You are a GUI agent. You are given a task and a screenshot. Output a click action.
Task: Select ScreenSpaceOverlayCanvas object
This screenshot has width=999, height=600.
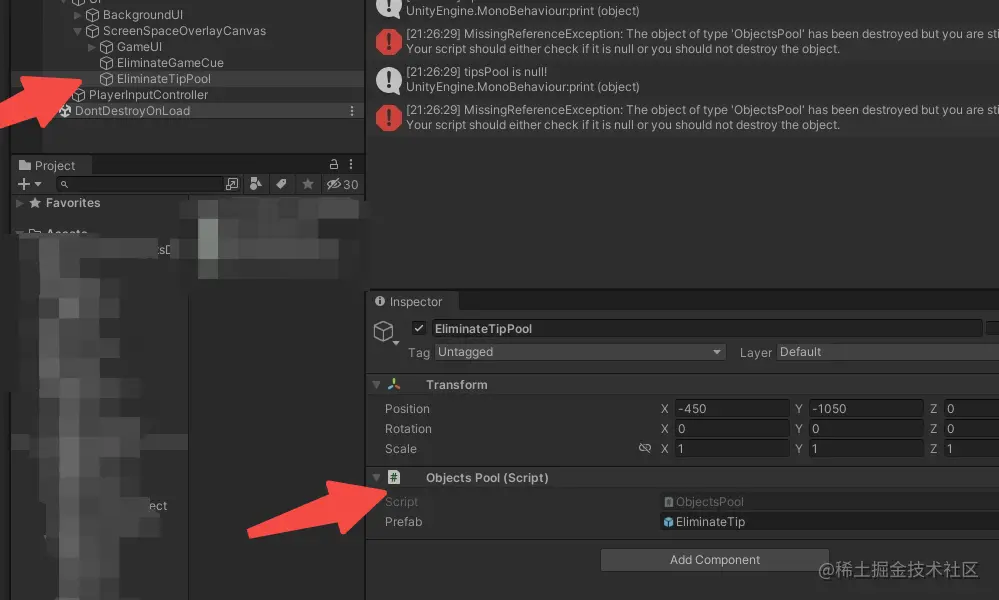[184, 31]
